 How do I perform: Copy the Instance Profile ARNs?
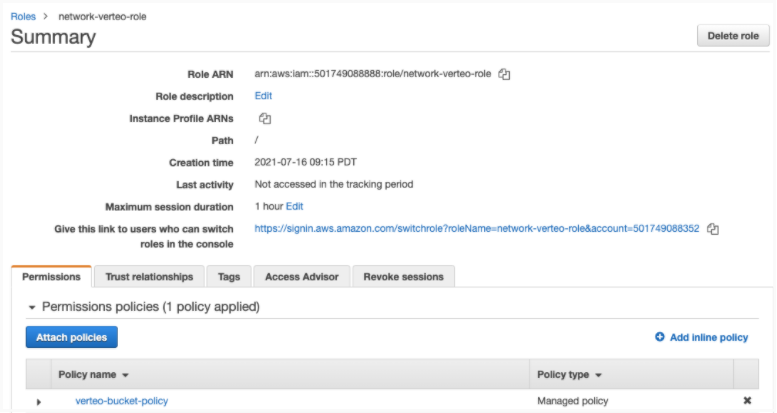265,118
